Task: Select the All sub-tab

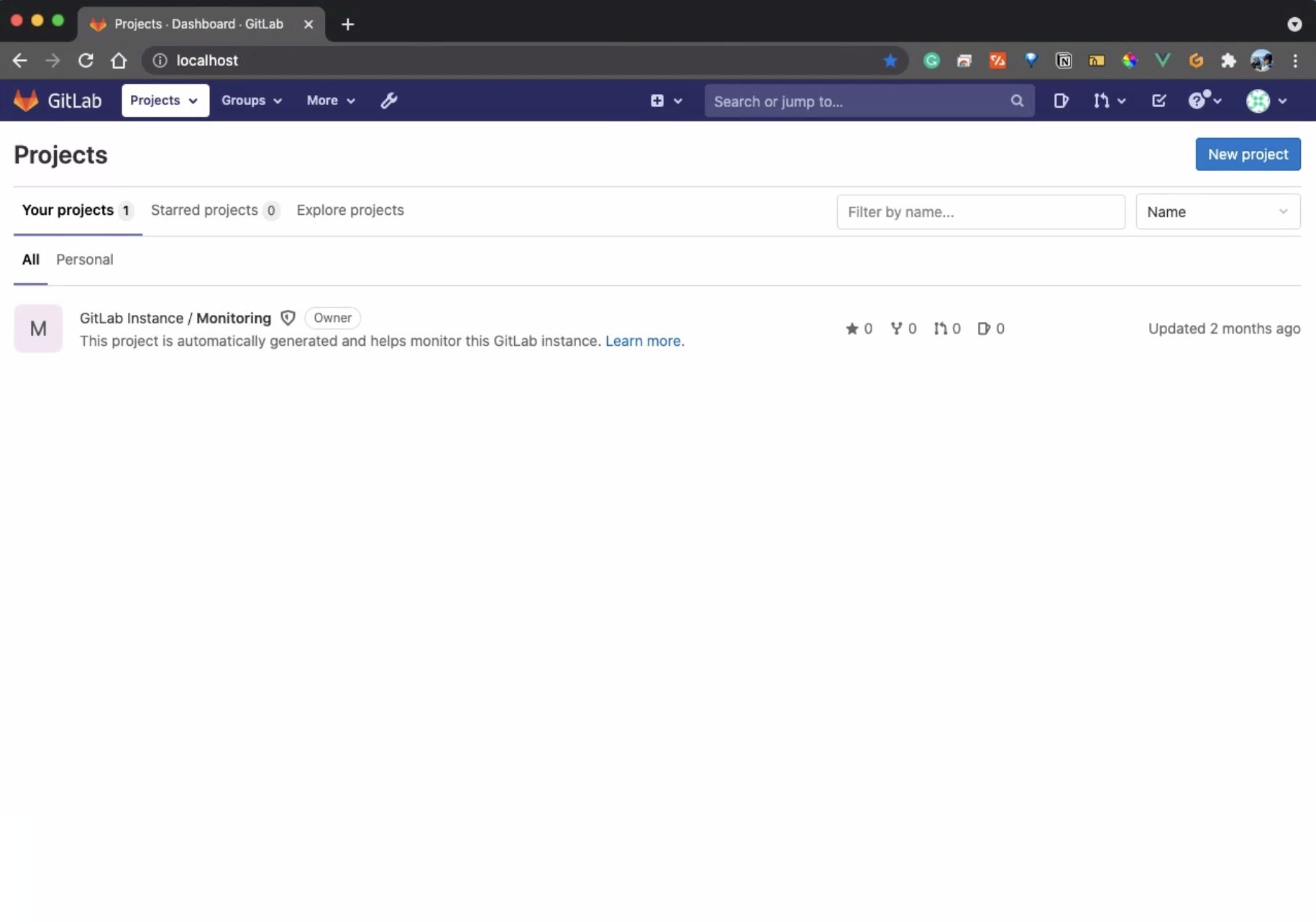Action: 30,260
